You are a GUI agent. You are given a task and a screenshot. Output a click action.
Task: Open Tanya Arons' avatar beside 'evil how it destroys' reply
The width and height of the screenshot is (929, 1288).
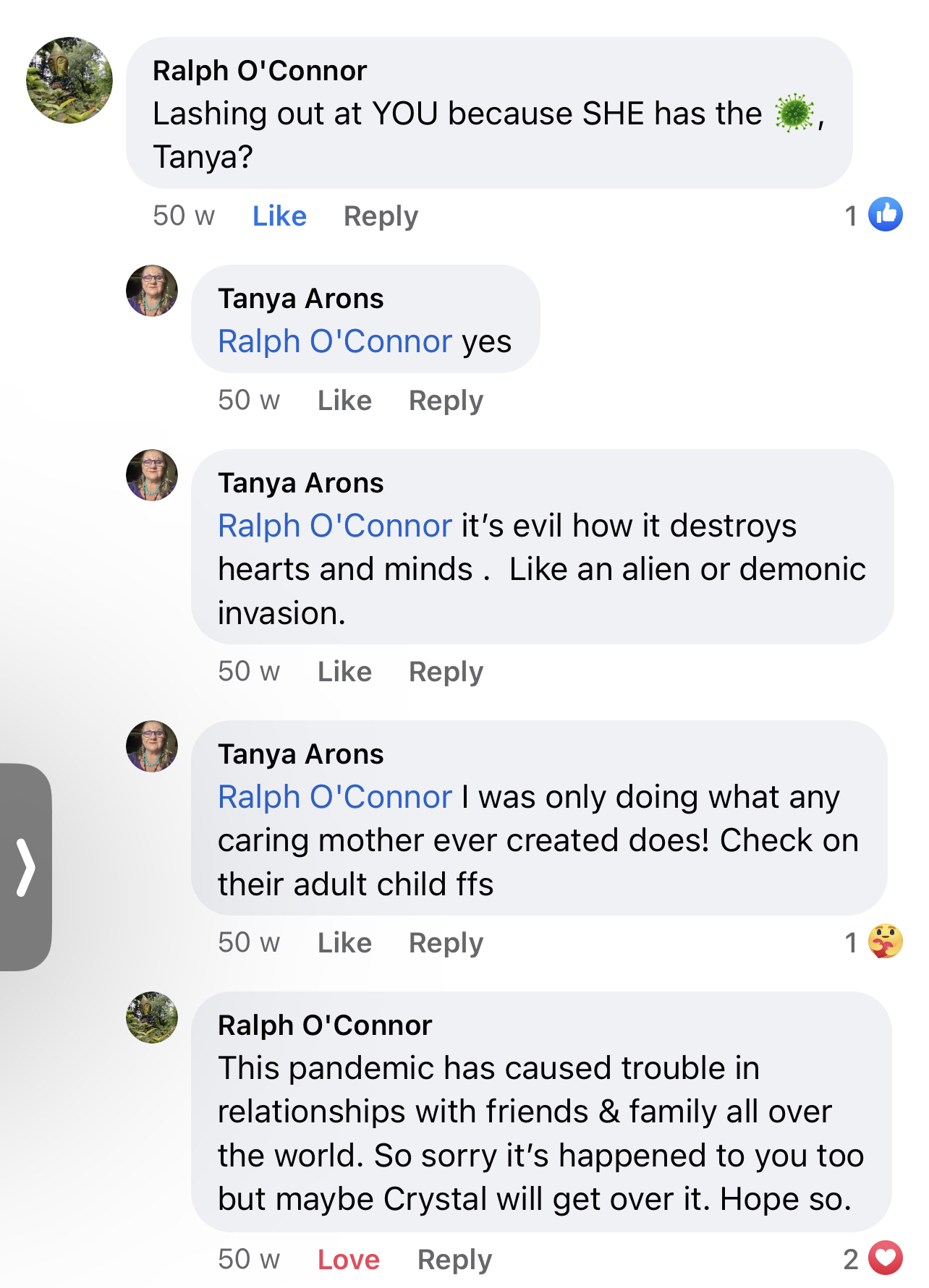click(152, 475)
